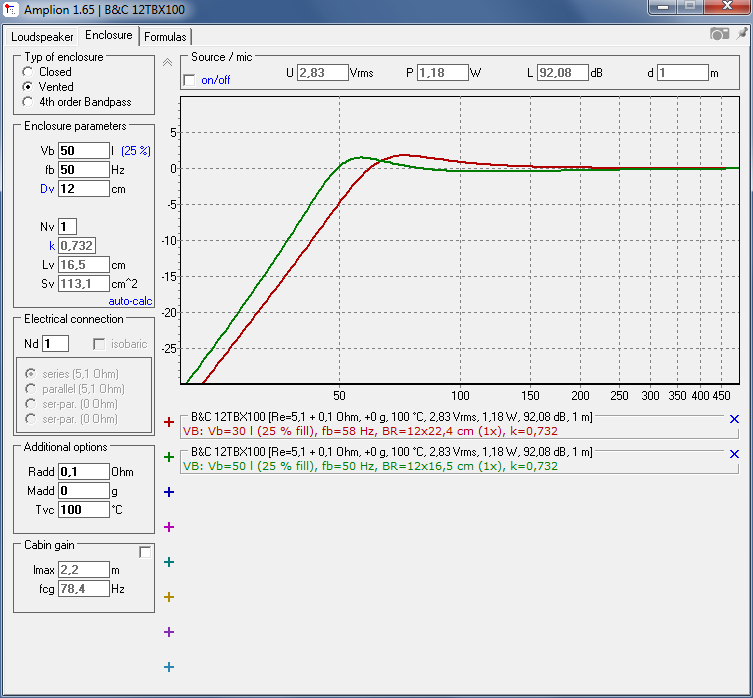Image resolution: width=753 pixels, height=698 pixels.
Task: Select parallel (5,1 Ohm) connection
Action: [31, 389]
